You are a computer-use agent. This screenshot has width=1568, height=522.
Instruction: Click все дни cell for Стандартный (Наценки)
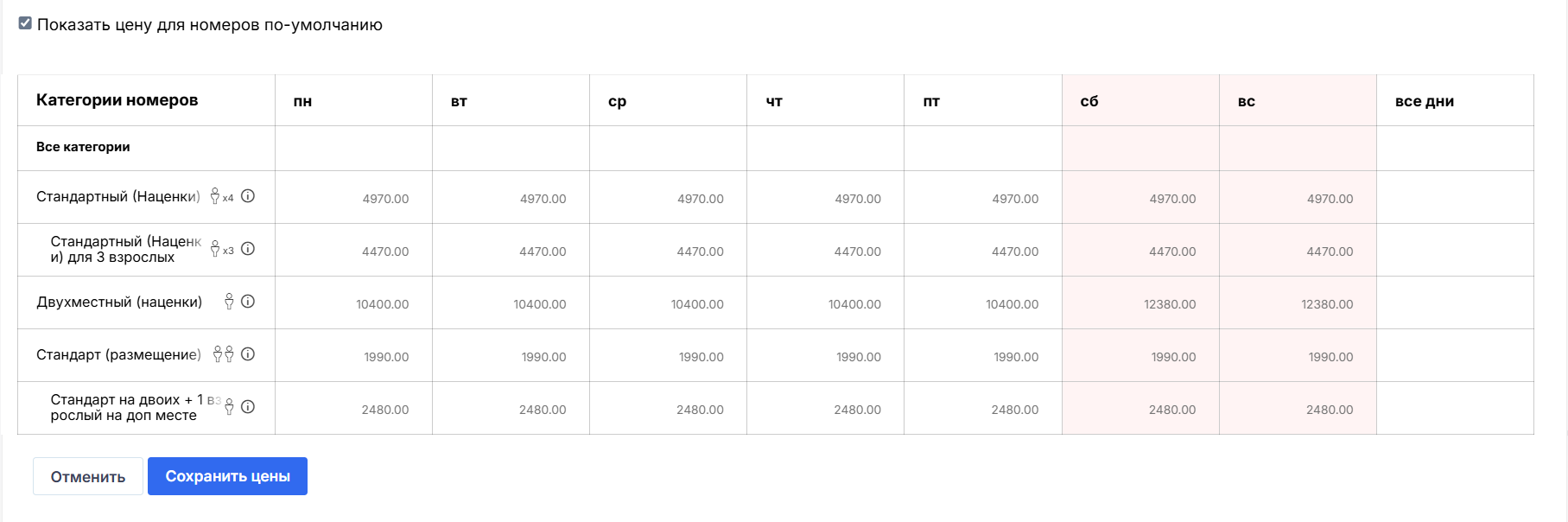[x=1455, y=198]
